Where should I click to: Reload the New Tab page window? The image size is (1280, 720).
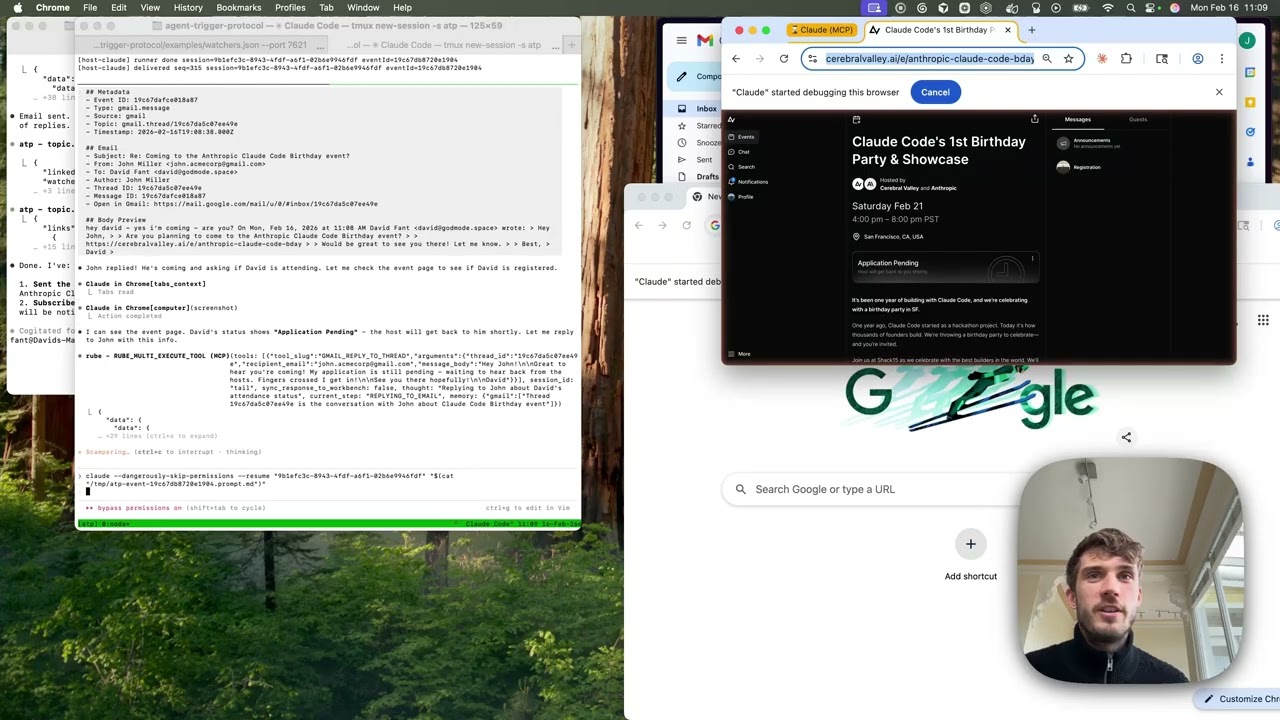686,225
